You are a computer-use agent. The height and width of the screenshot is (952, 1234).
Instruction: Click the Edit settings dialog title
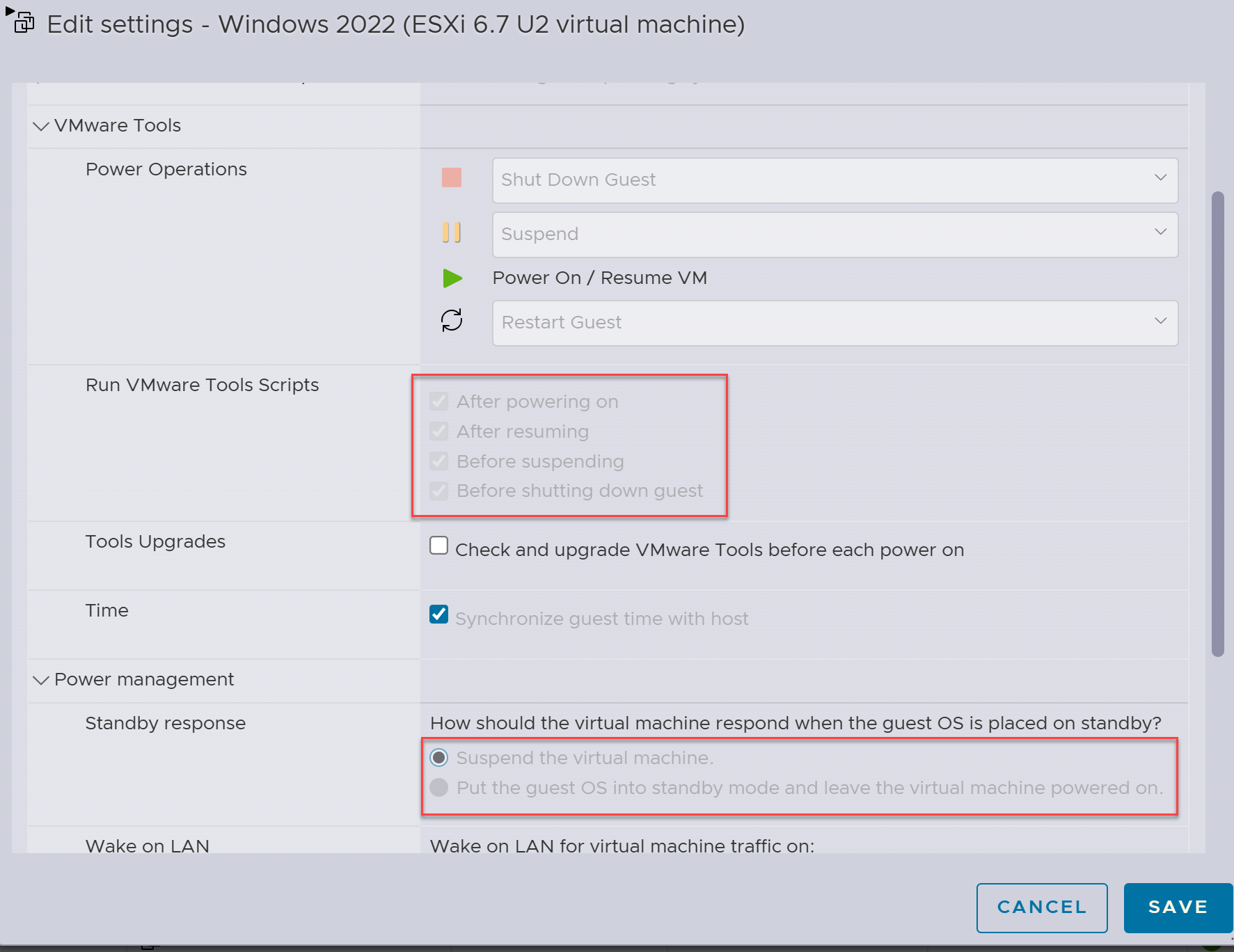coord(395,24)
